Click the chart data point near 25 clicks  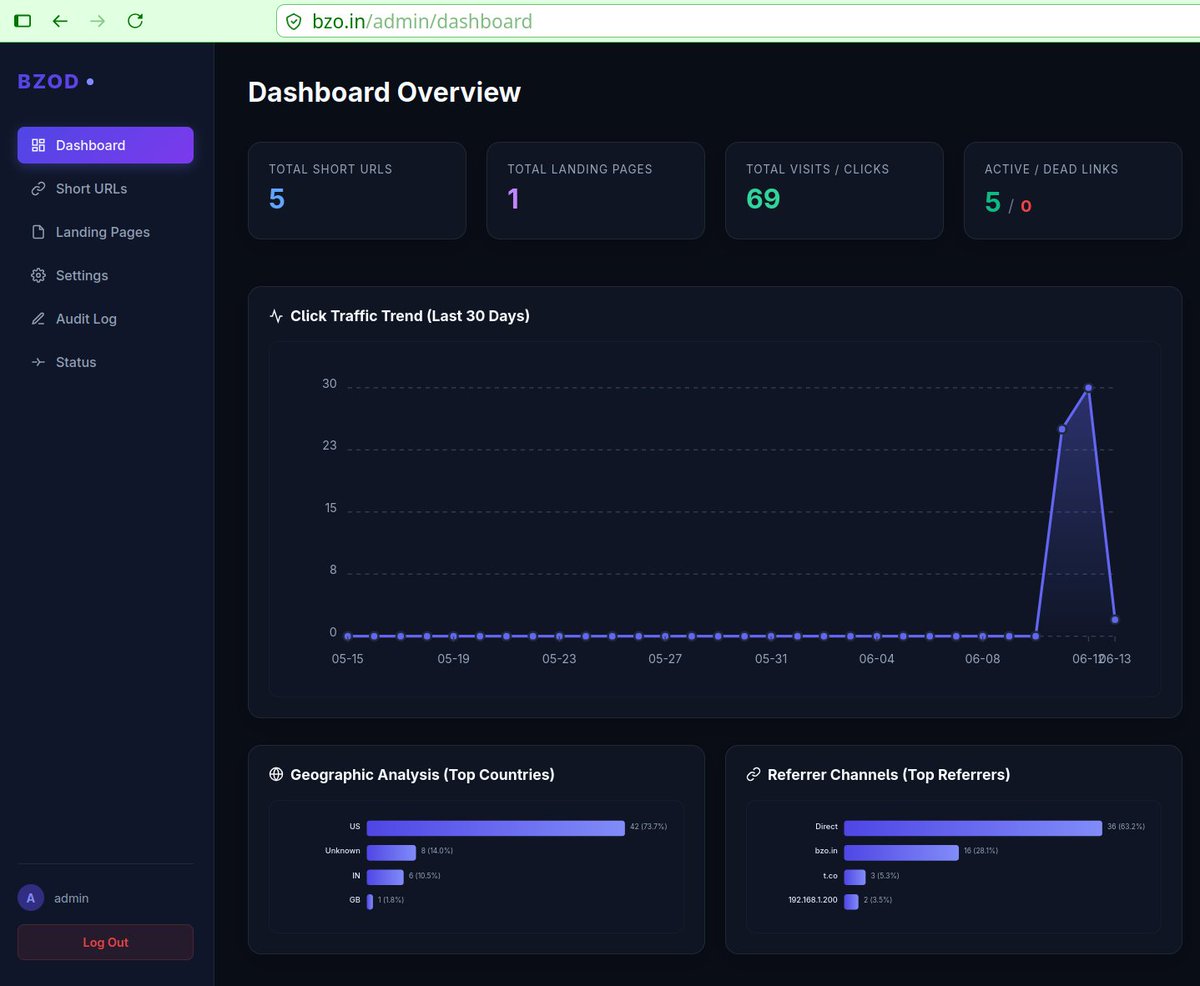point(1062,429)
